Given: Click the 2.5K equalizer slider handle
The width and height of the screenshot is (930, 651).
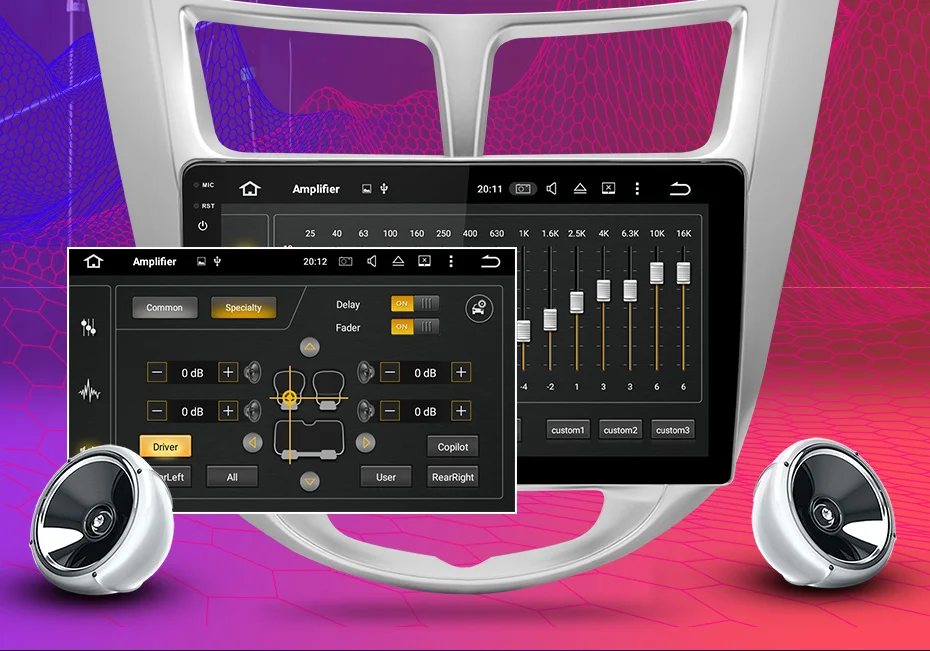Looking at the screenshot, I should pyautogui.click(x=577, y=302).
